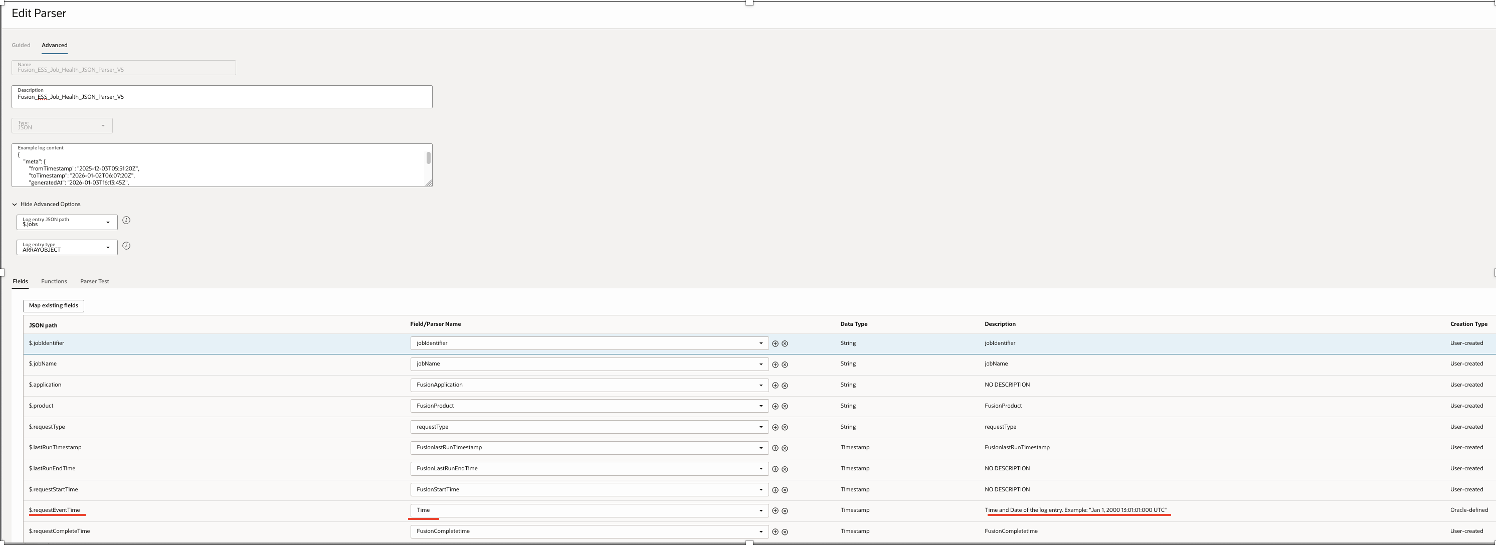
Task: Click into the Description text field
Action: tap(222, 96)
